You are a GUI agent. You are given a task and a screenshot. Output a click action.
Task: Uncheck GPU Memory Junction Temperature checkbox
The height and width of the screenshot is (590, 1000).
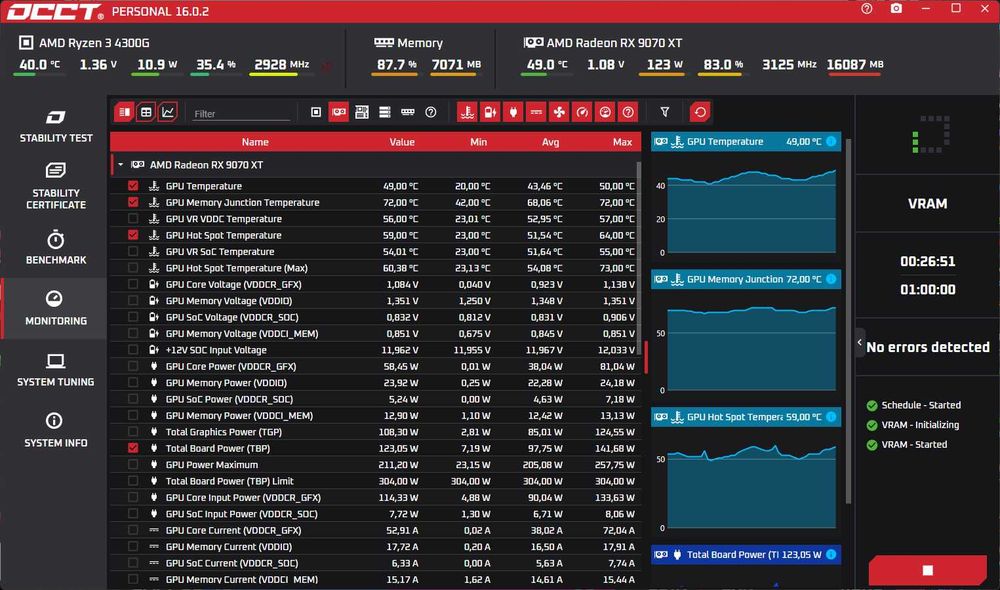(133, 202)
